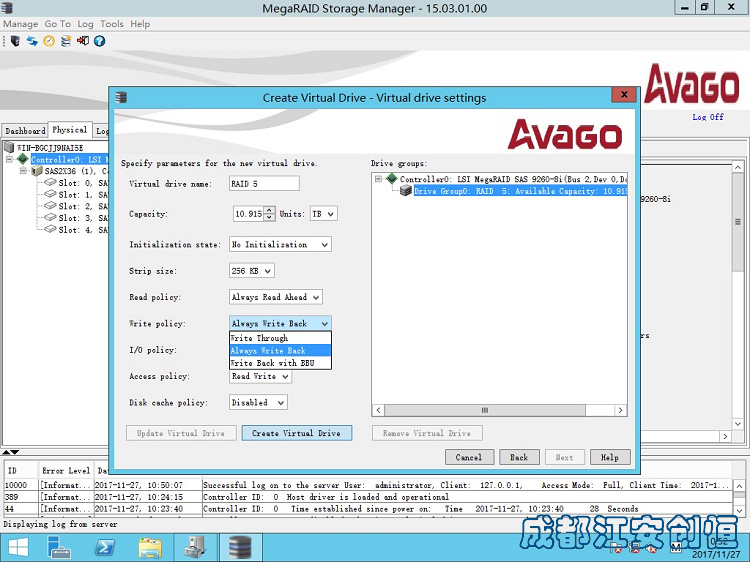Click the orange clock toolbar icon
The width and height of the screenshot is (750, 562).
click(x=49, y=41)
